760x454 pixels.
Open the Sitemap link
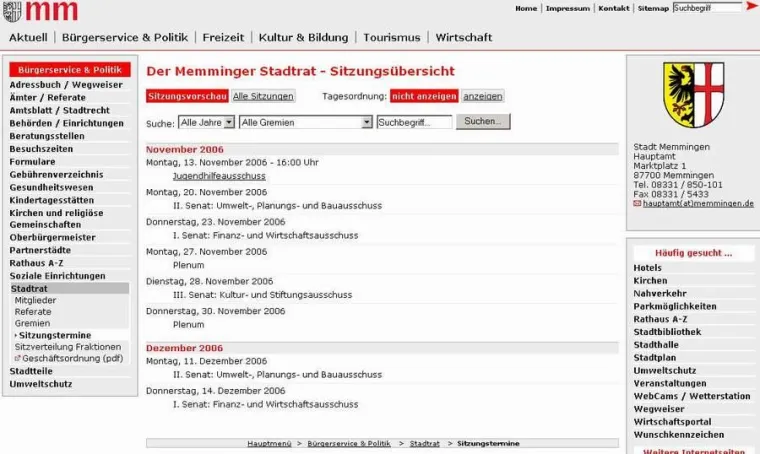(x=653, y=8)
